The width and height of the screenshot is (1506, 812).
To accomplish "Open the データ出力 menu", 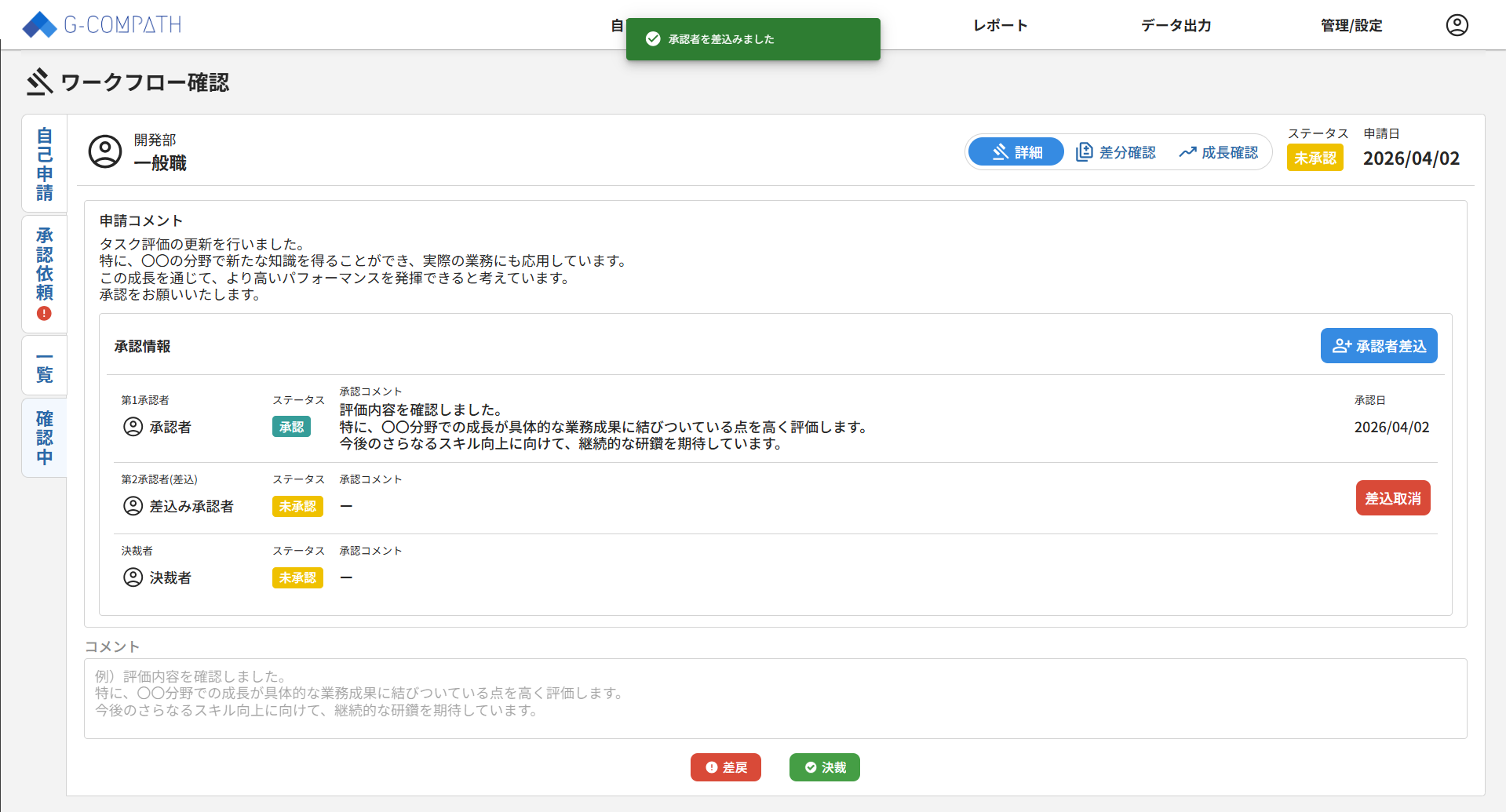I will (x=1176, y=25).
